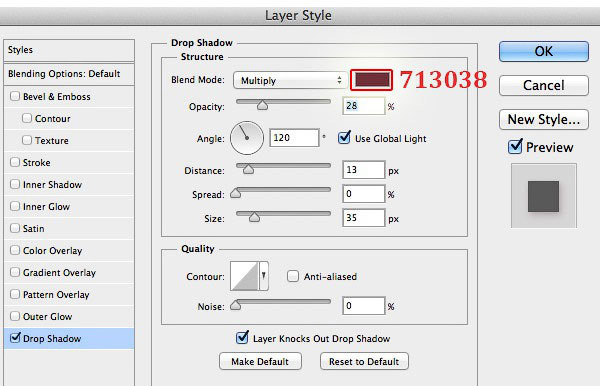Enable Anti-aliased checkbox
The width and height of the screenshot is (600, 386).
tap(293, 276)
